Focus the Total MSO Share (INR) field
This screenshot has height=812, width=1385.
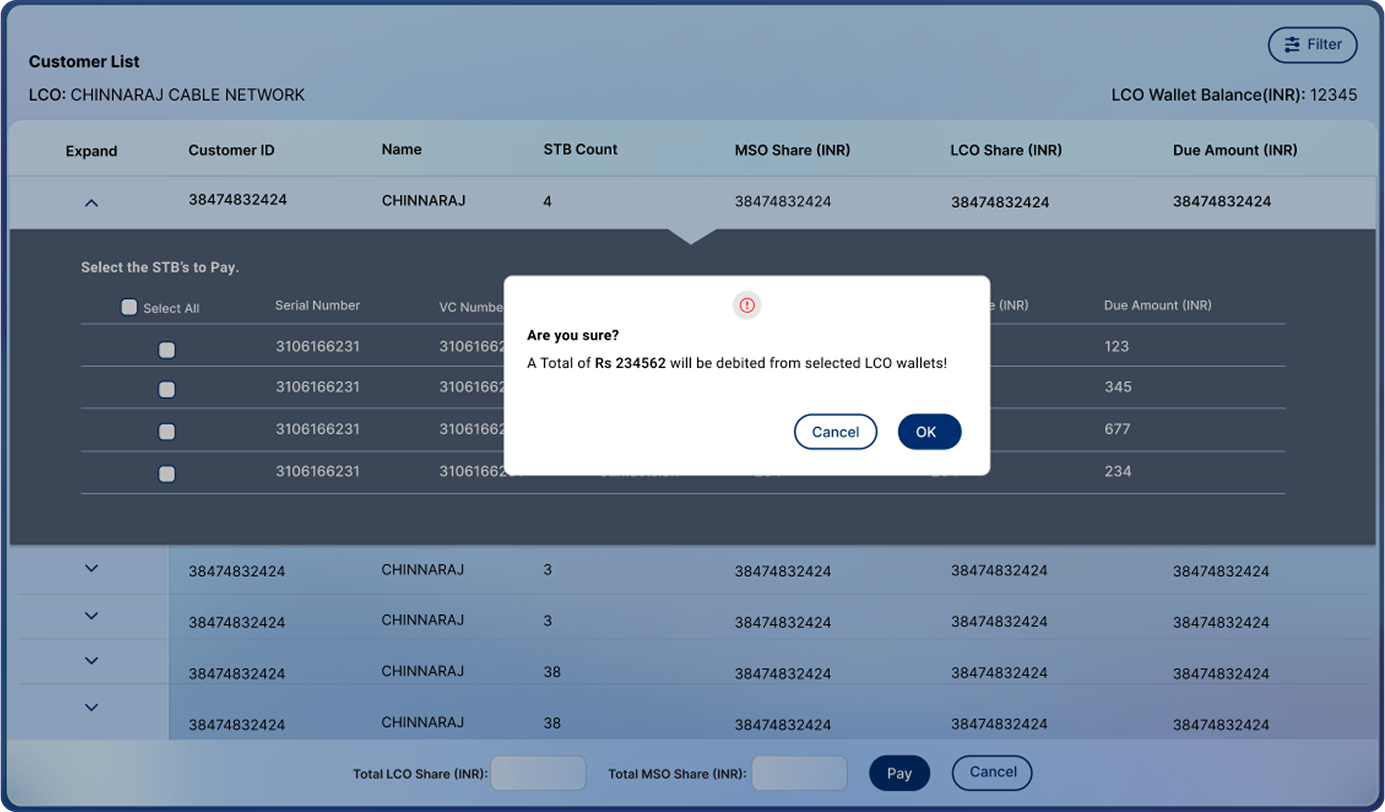tap(799, 773)
